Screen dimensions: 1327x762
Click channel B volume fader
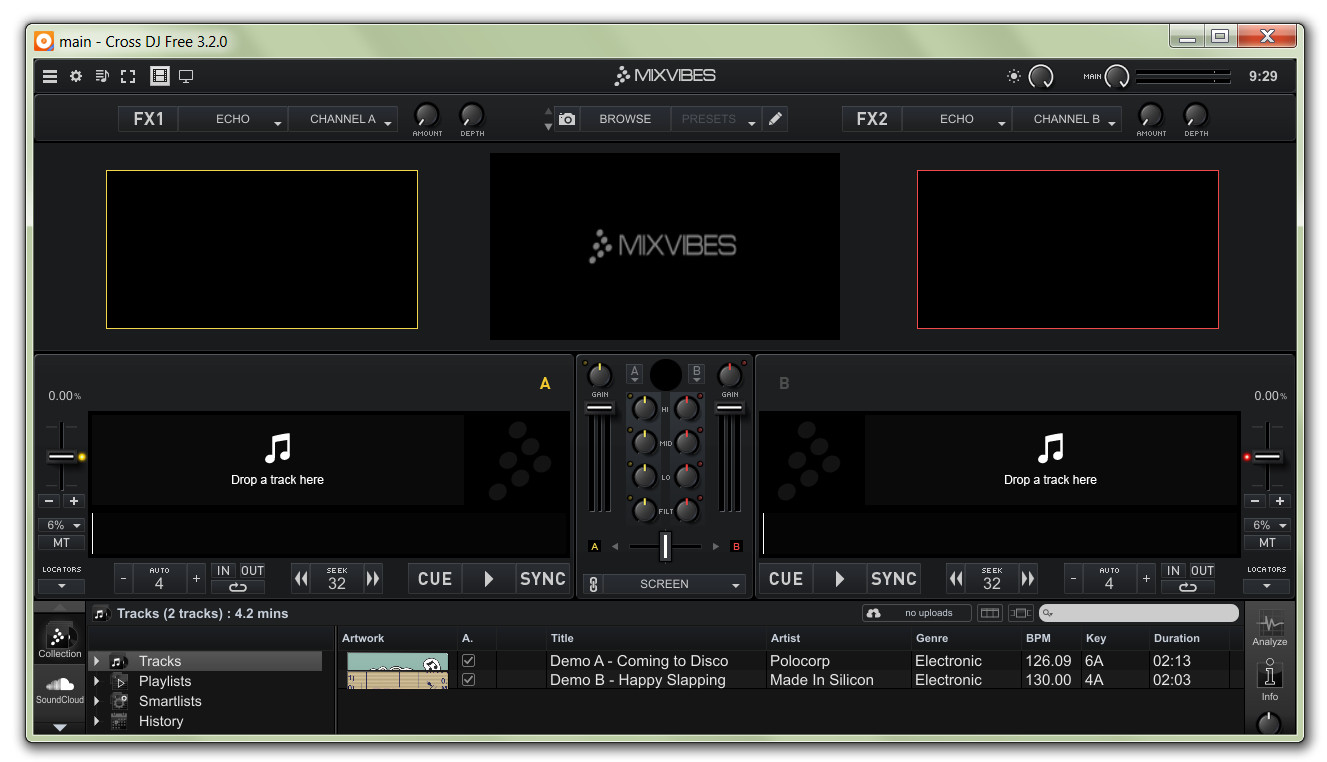730,408
